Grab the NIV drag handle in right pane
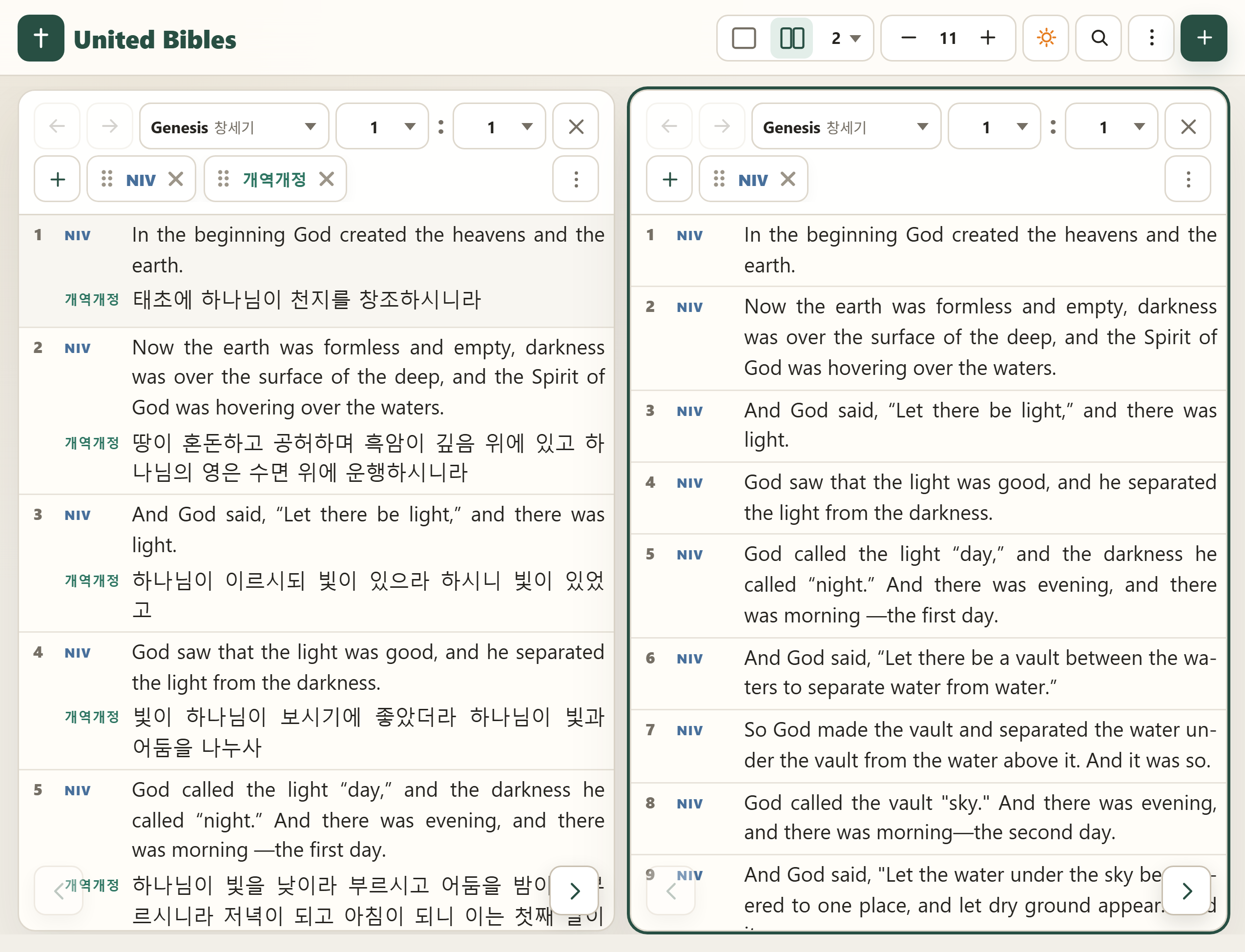1245x952 pixels. [719, 179]
